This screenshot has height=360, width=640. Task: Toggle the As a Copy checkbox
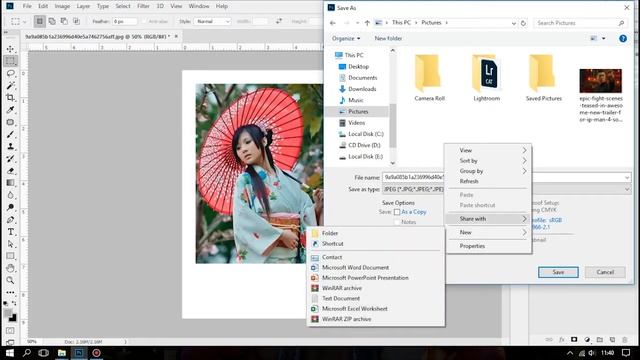coord(397,212)
